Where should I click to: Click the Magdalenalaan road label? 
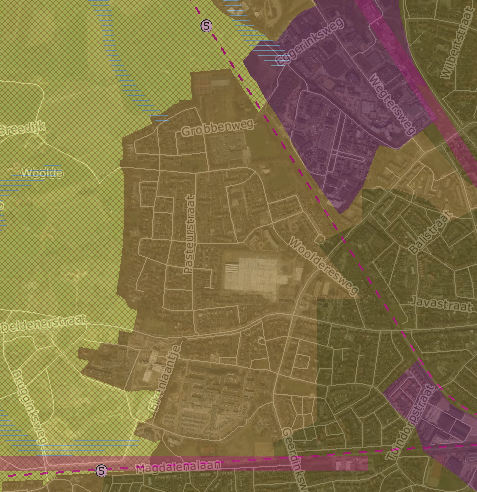[x=178, y=466]
